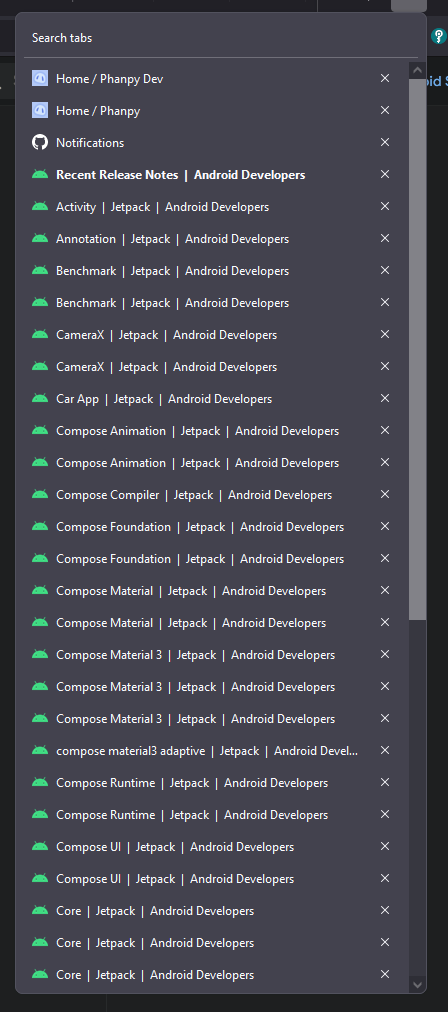Screen dimensions: 448x1012
Task: Close the Car App Jetpack tab
Action: tap(385, 398)
